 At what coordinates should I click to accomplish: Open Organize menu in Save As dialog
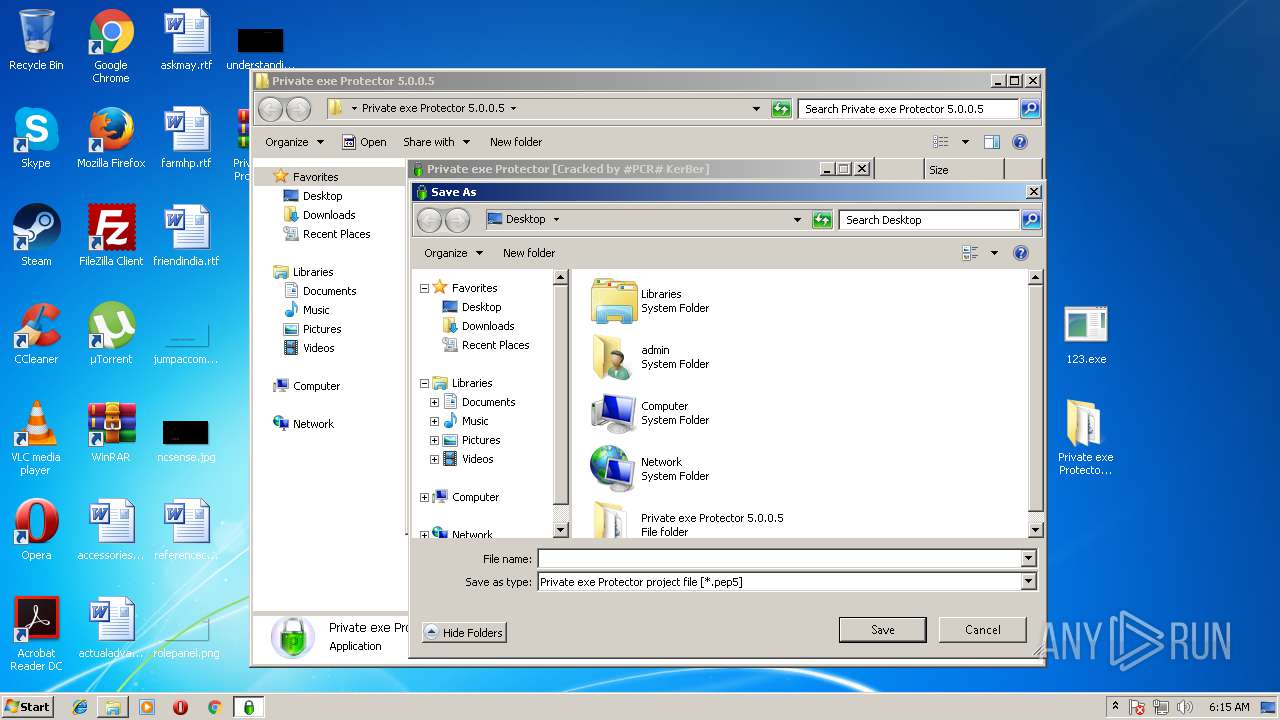pos(453,253)
